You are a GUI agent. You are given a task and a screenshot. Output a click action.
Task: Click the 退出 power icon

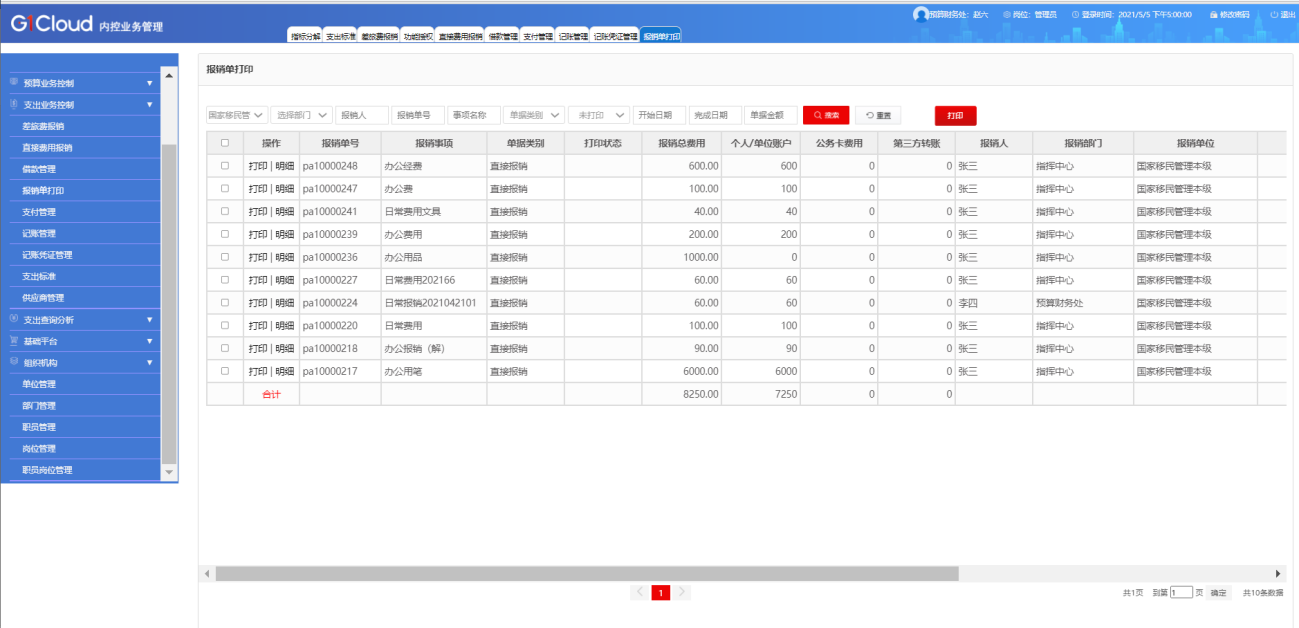pos(1274,15)
